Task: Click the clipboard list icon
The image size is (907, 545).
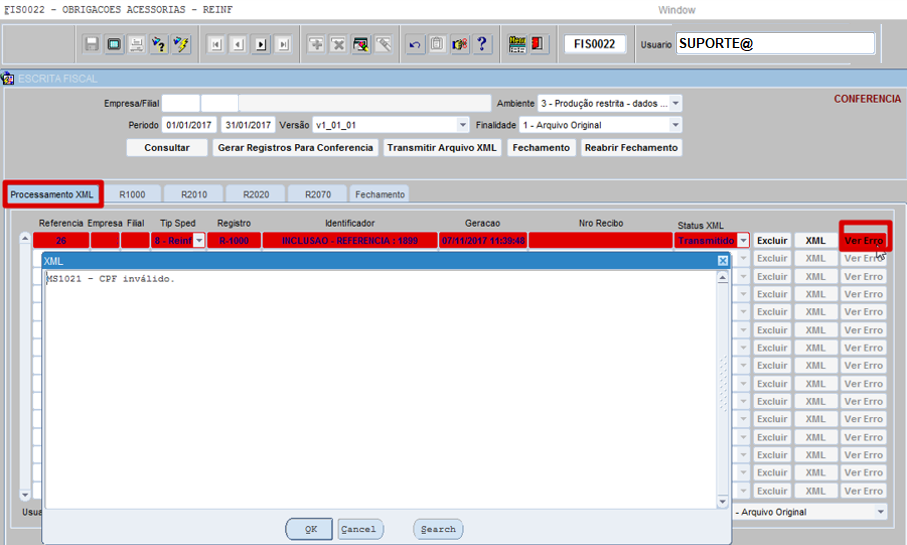Action: [437, 44]
